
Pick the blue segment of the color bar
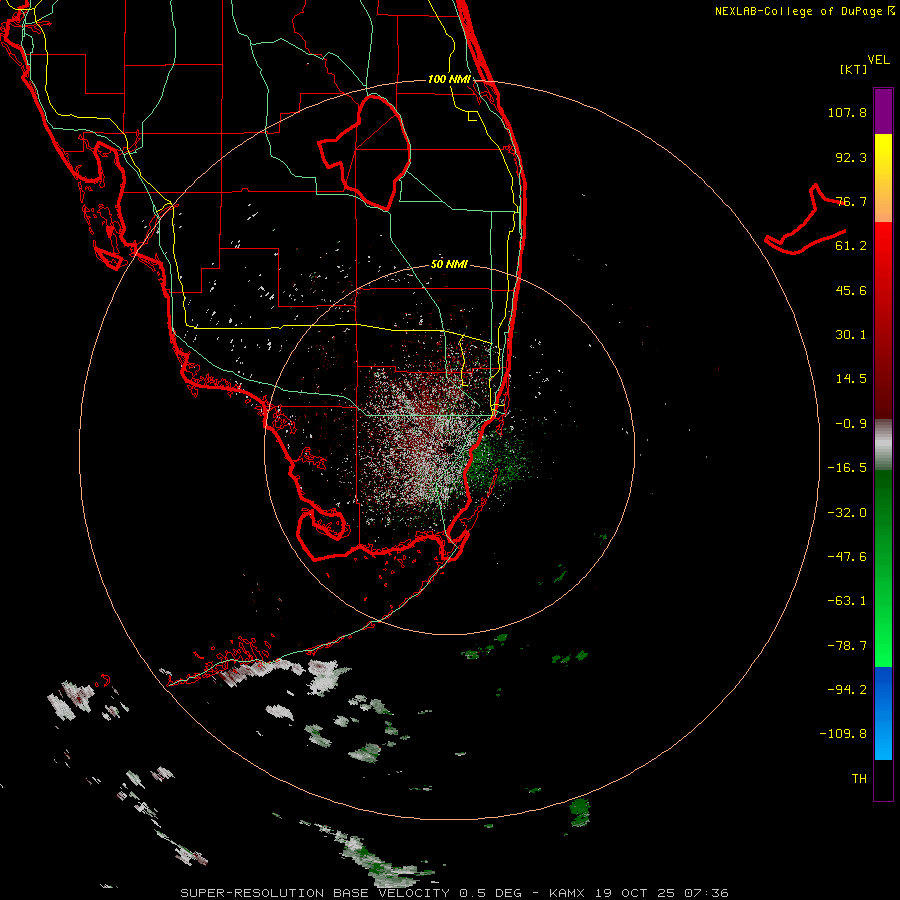coord(883,713)
